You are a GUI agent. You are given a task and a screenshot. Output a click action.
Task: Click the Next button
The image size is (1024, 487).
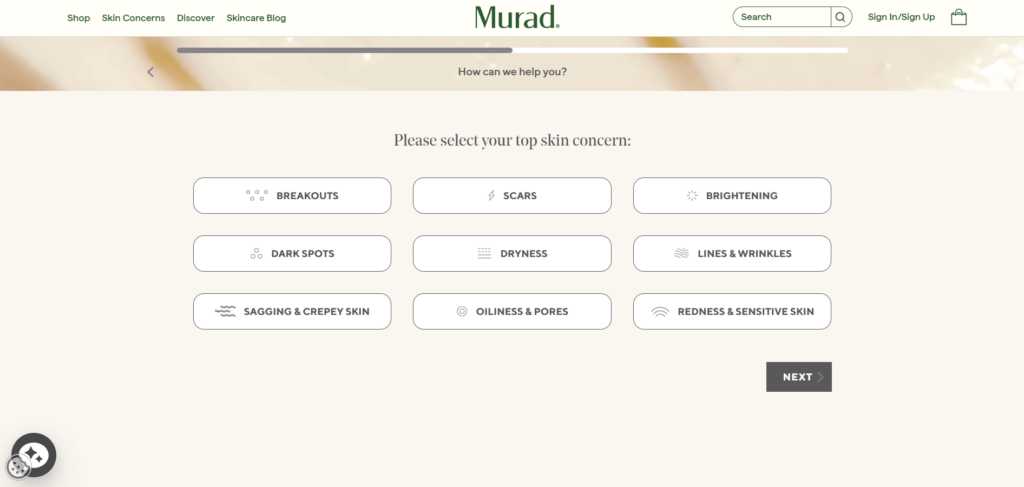pos(799,377)
